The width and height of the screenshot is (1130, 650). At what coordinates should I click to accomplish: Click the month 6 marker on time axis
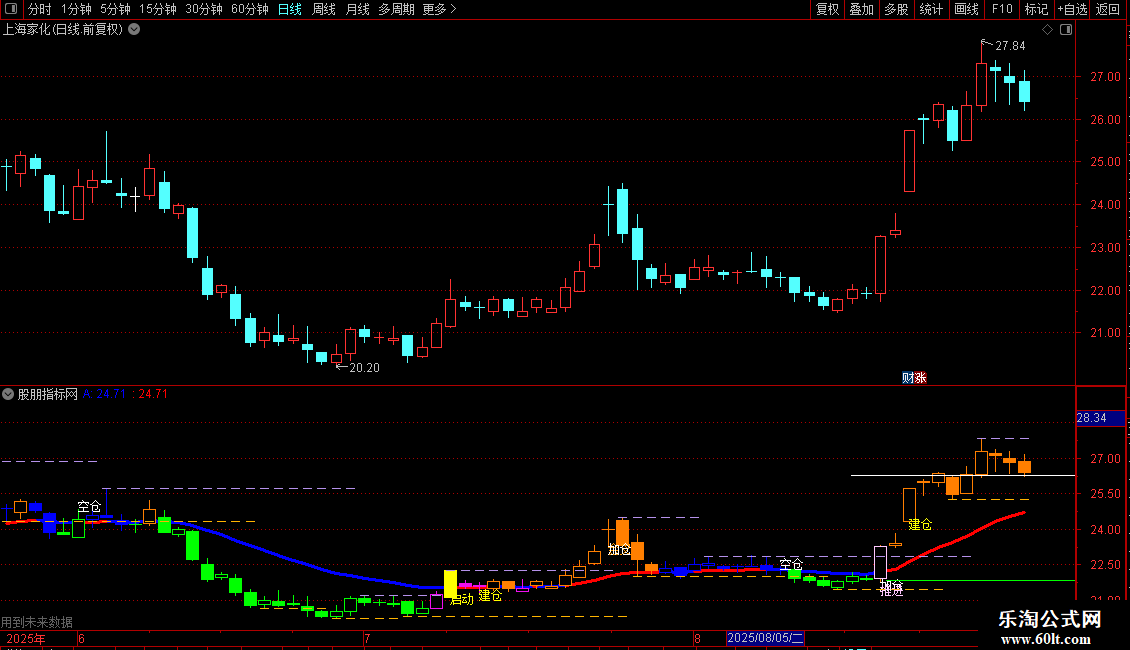pos(81,638)
